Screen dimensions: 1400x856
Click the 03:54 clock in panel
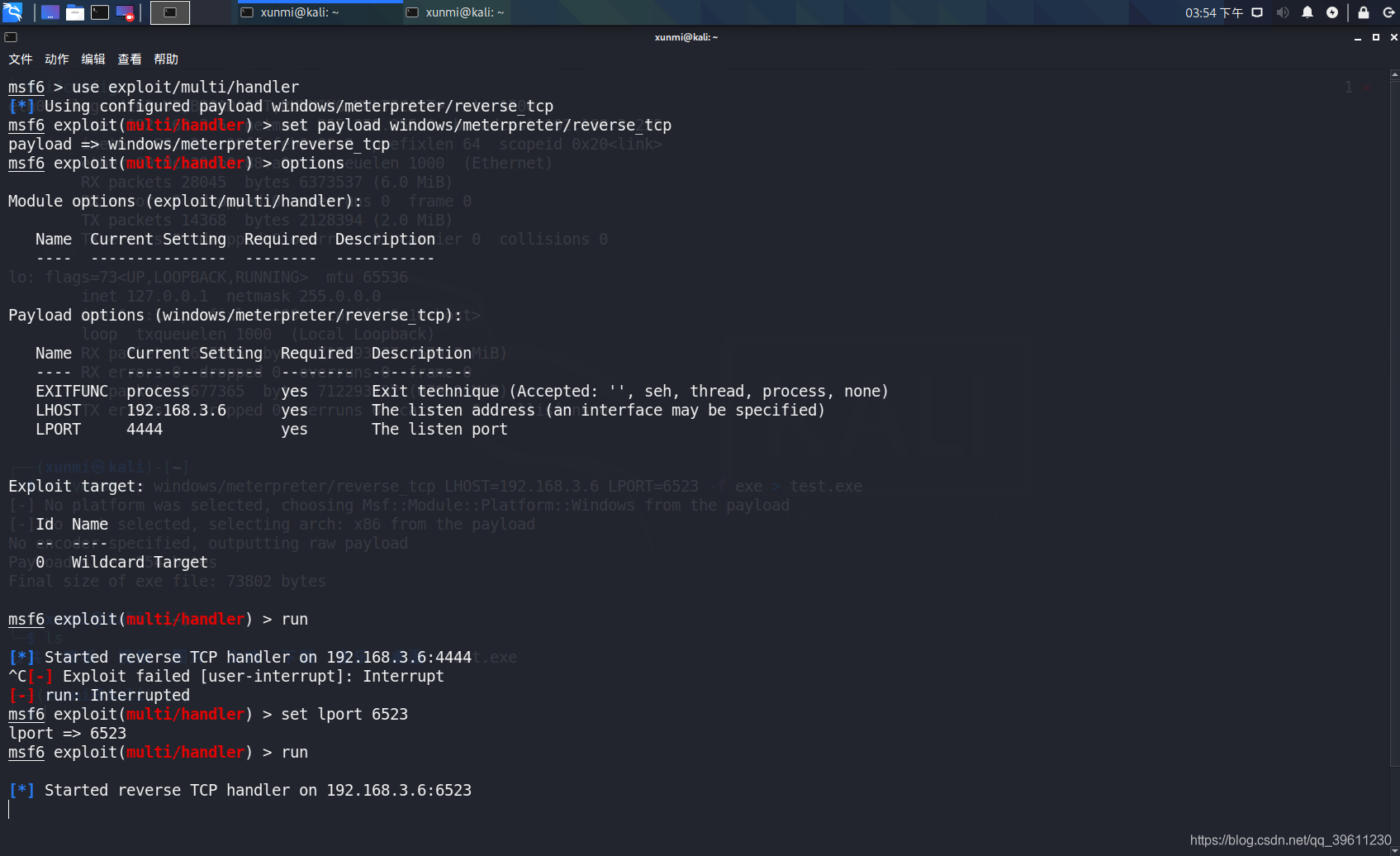(1213, 12)
